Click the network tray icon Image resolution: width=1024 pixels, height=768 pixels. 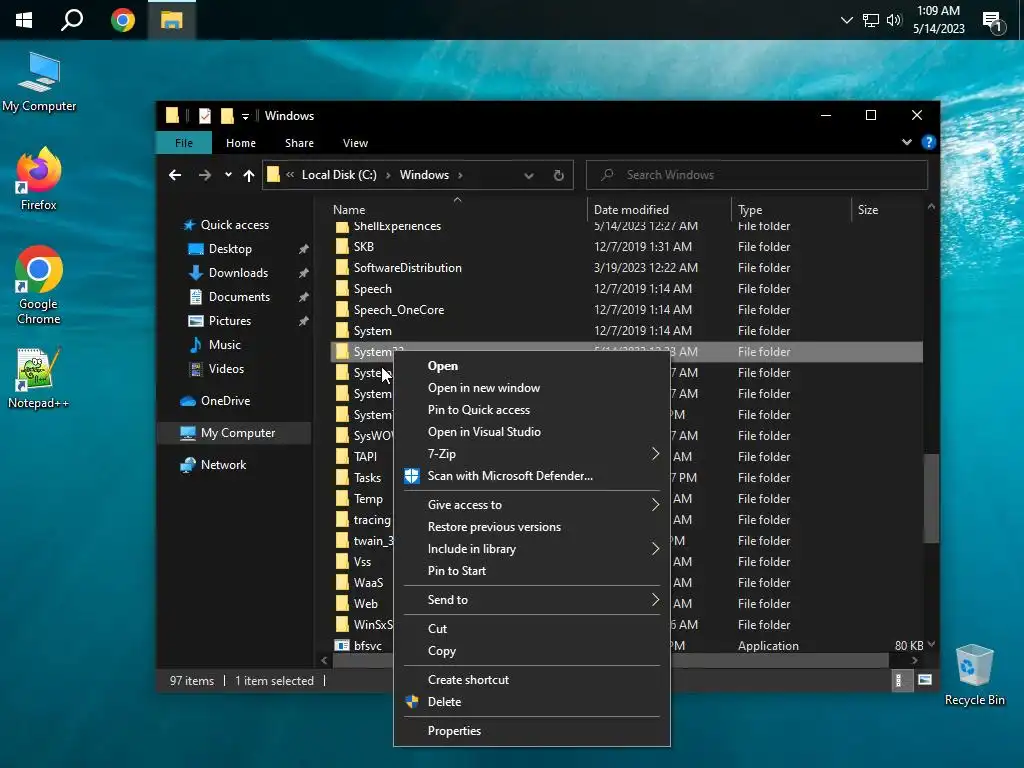pos(871,20)
